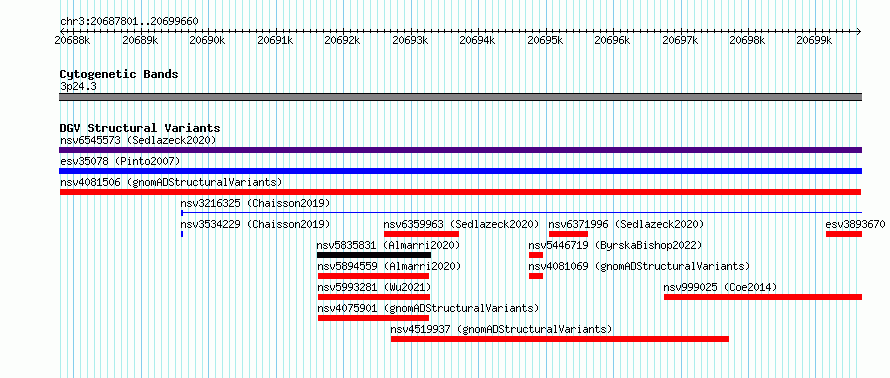This screenshot has width=890, height=378.
Task: Click the 20695k ruler position
Action: pos(545,40)
